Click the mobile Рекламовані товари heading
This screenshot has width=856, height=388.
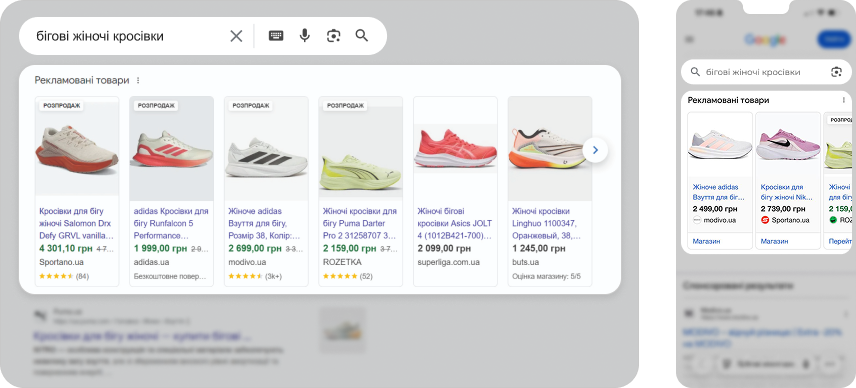tap(728, 100)
